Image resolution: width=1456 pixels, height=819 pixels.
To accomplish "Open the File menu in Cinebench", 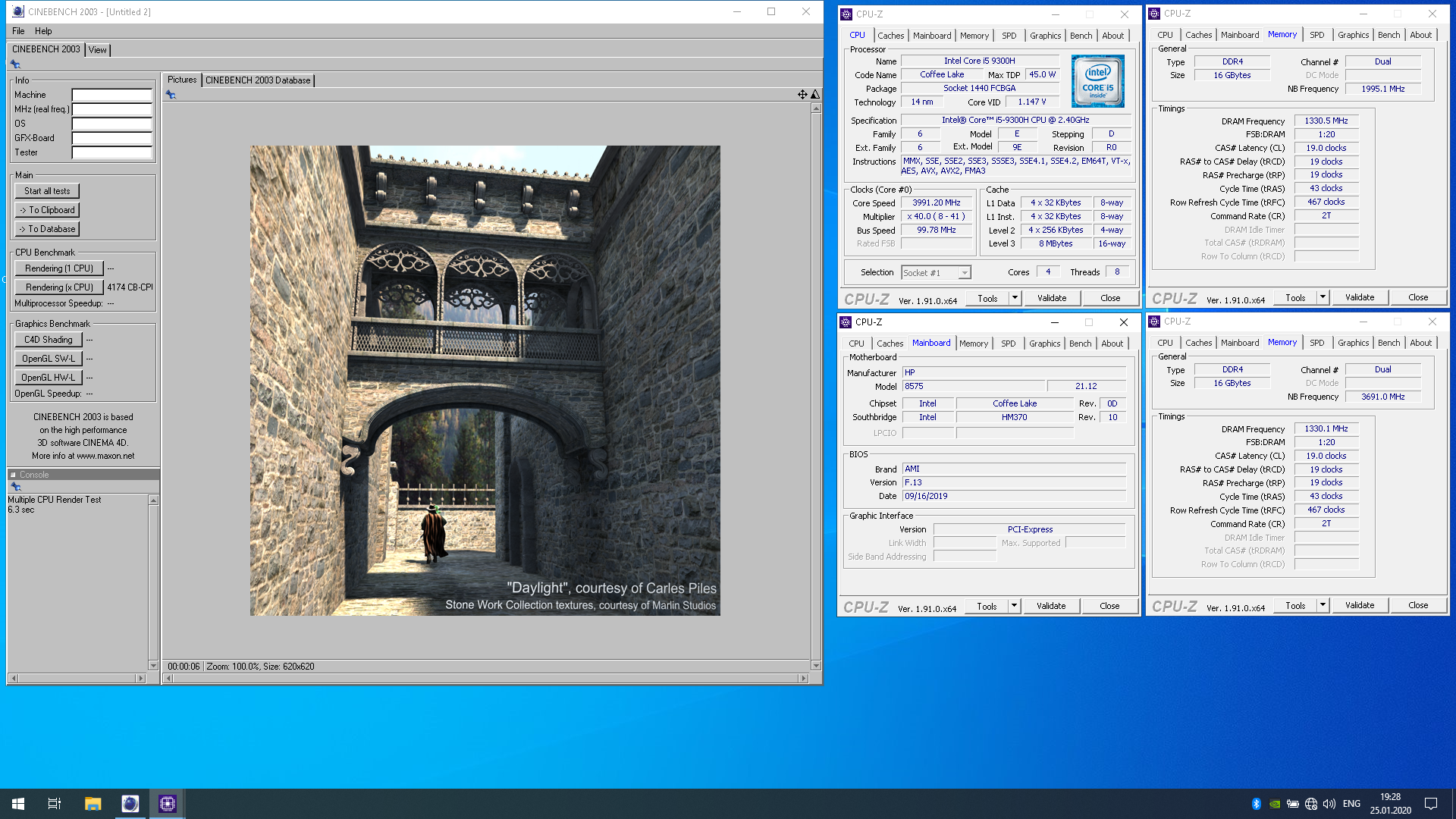I will [x=18, y=31].
